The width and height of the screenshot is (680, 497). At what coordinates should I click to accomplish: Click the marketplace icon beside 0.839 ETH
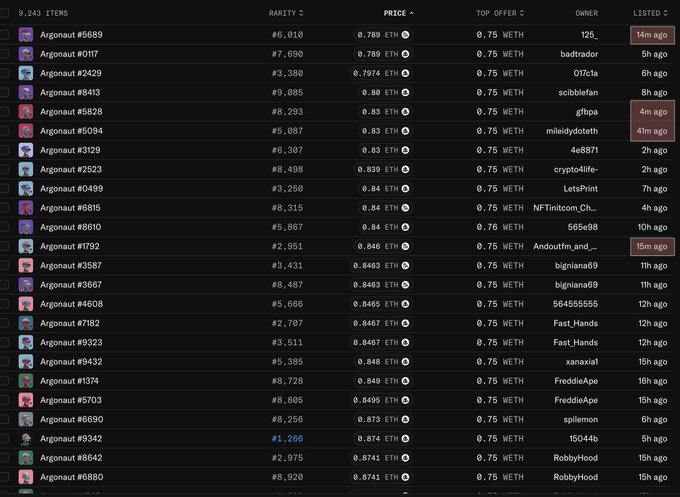pyautogui.click(x=405, y=169)
